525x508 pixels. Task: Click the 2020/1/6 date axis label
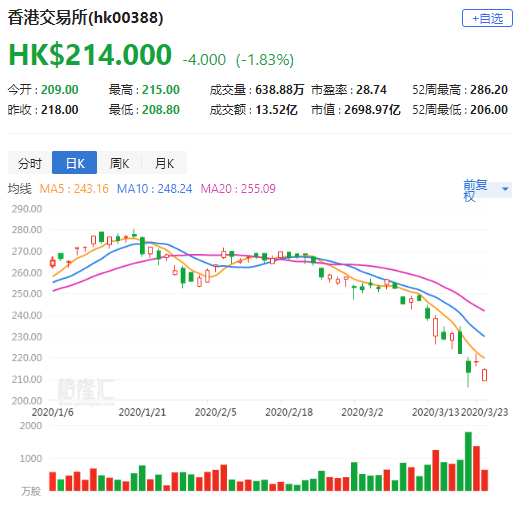pyautogui.click(x=53, y=412)
